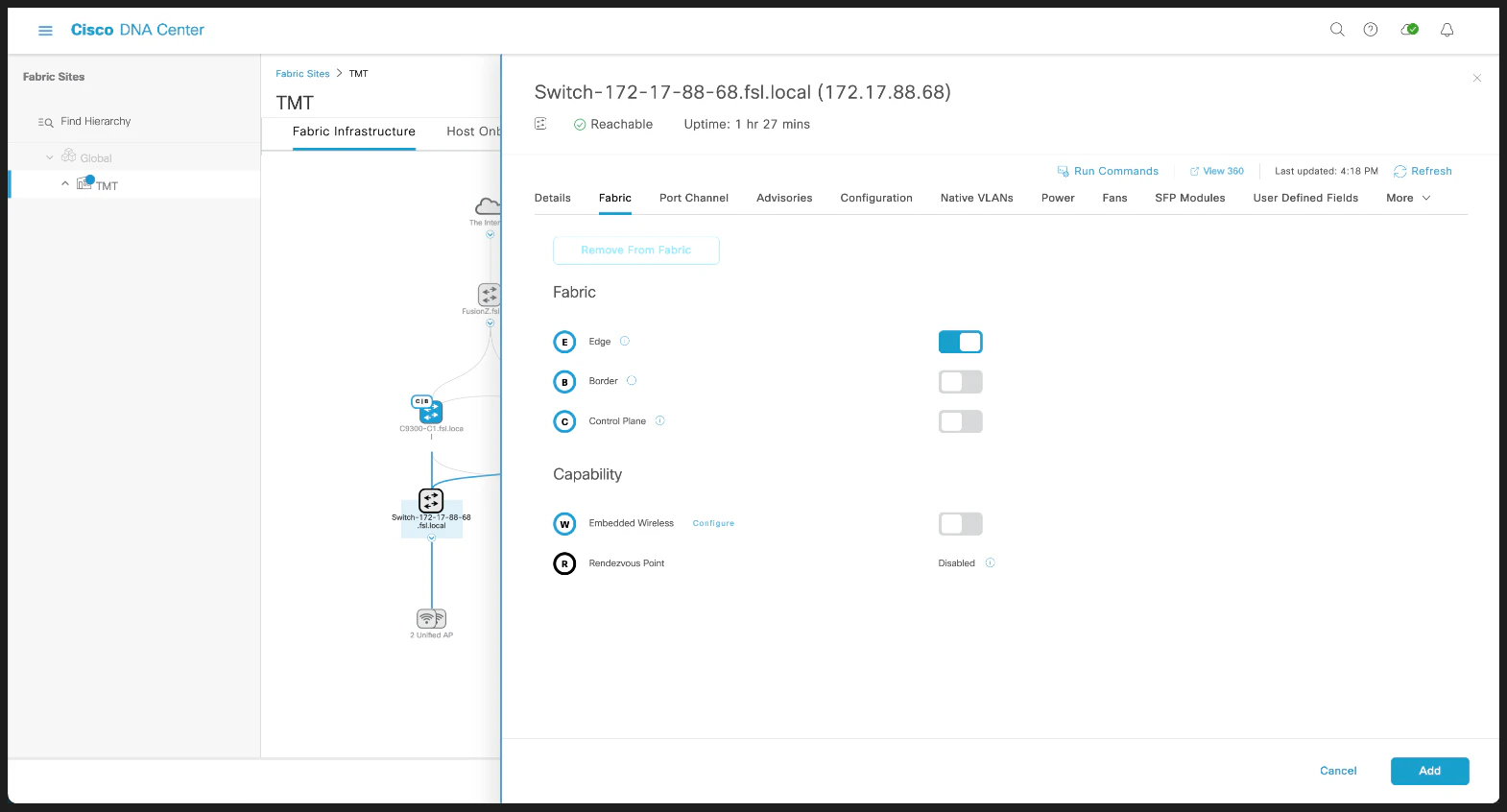This screenshot has width=1507, height=812.
Task: Enable the Border role toggle
Action: 960,382
